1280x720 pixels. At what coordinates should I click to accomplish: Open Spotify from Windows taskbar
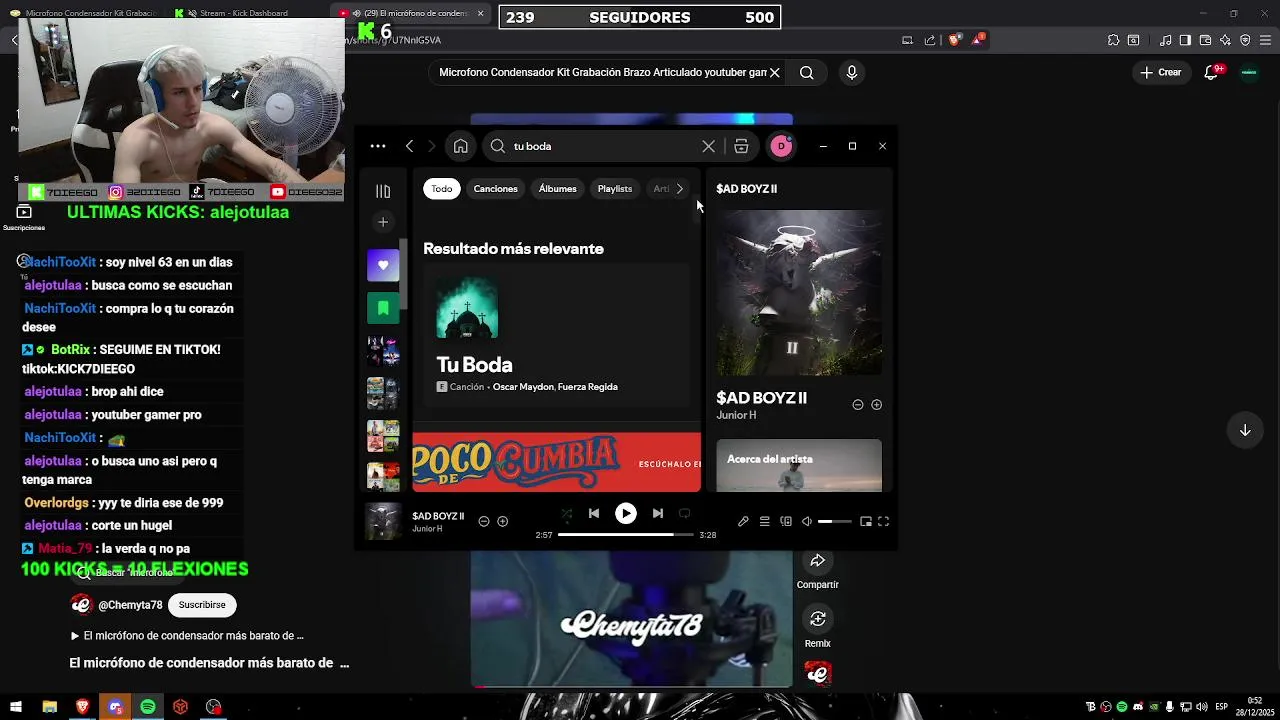point(148,707)
